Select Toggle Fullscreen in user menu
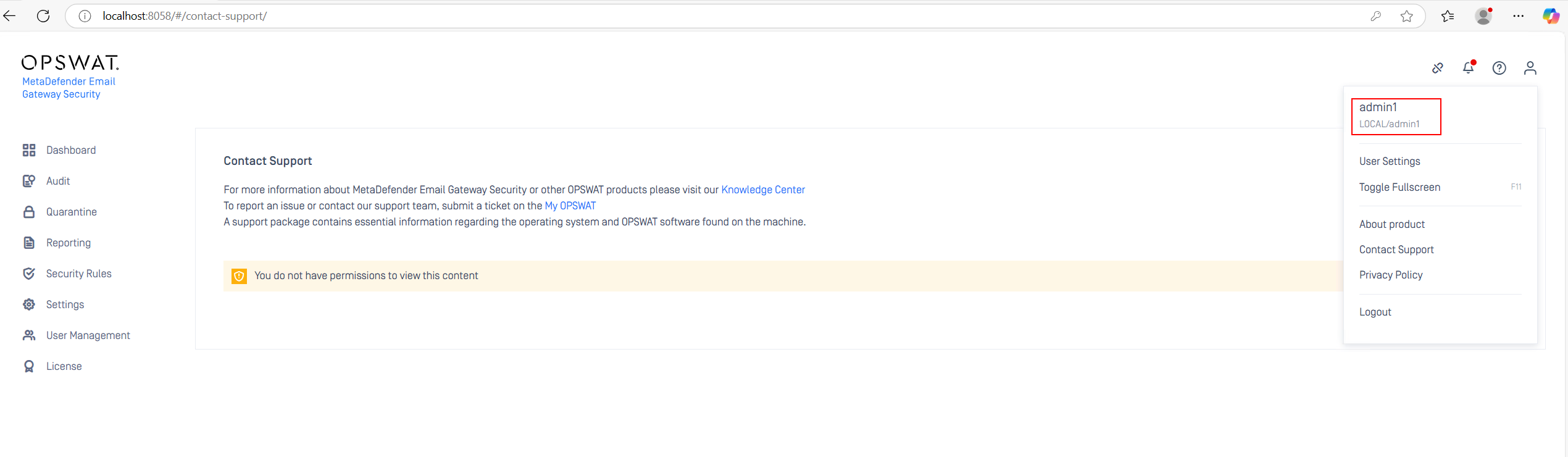Image resolution: width=1568 pixels, height=457 pixels. pos(1399,187)
